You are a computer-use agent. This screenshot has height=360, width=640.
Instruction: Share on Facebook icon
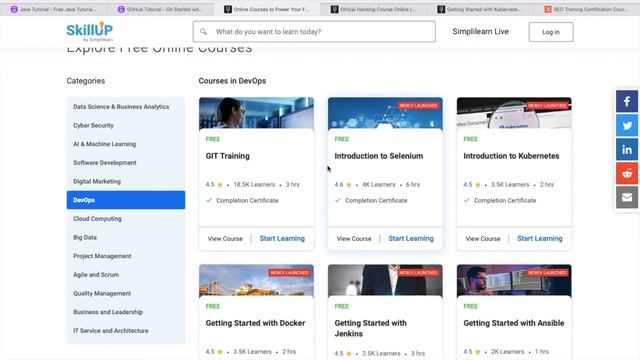pyautogui.click(x=627, y=101)
